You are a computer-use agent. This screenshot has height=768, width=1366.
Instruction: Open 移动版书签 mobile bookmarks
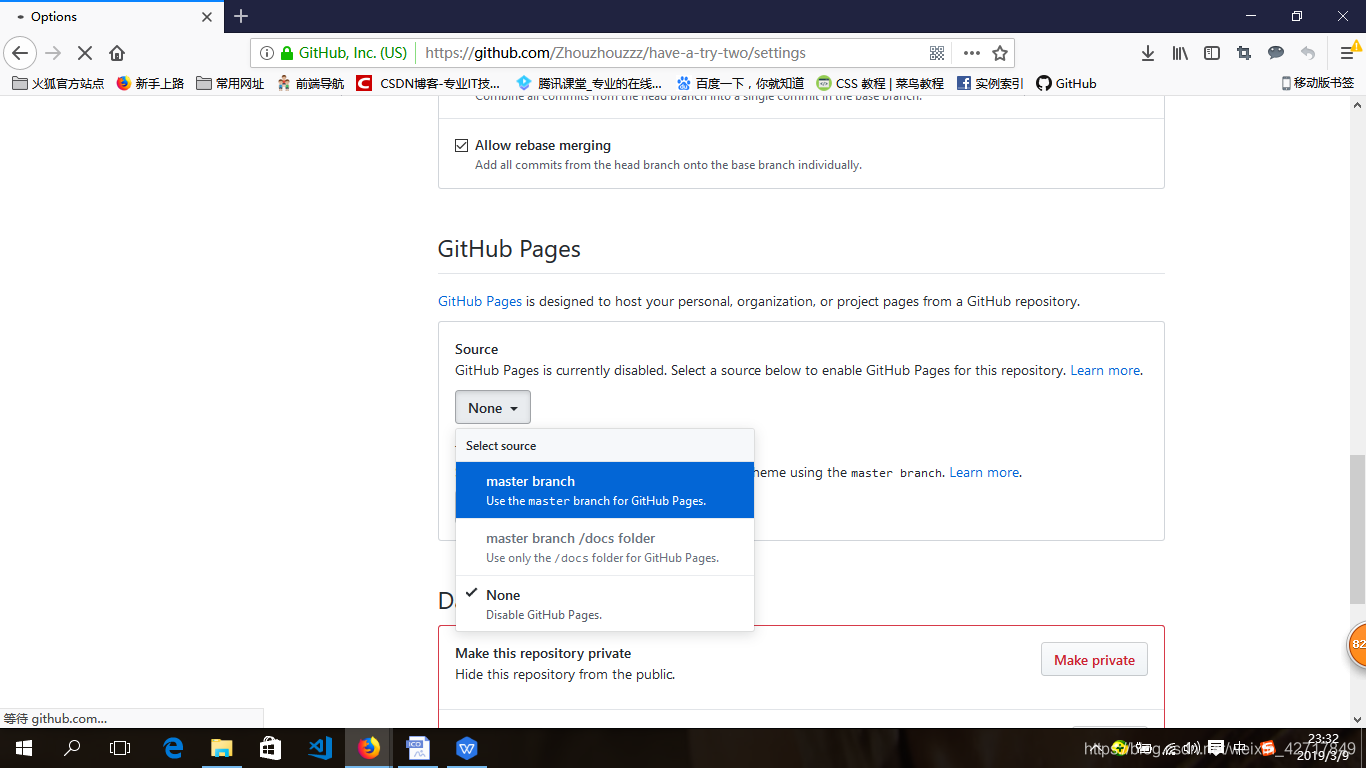pos(1318,83)
